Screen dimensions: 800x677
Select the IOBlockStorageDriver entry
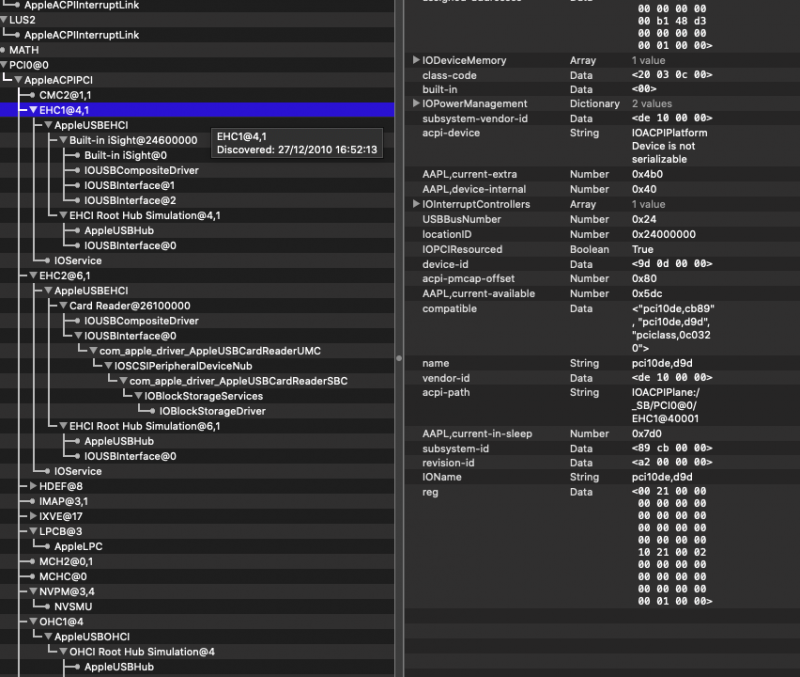[x=212, y=411]
